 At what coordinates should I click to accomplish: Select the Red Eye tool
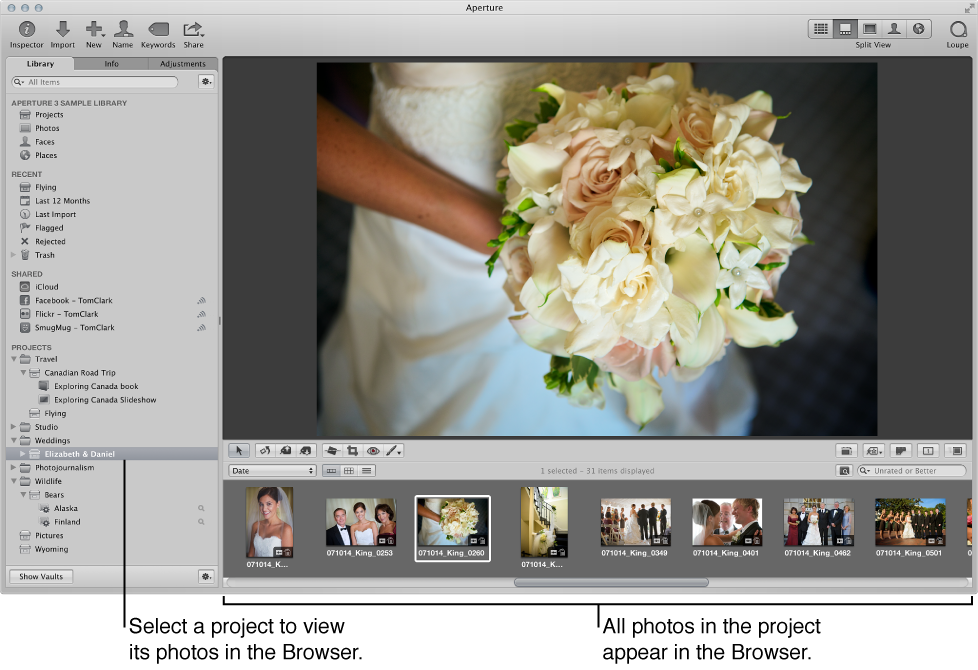click(x=373, y=451)
